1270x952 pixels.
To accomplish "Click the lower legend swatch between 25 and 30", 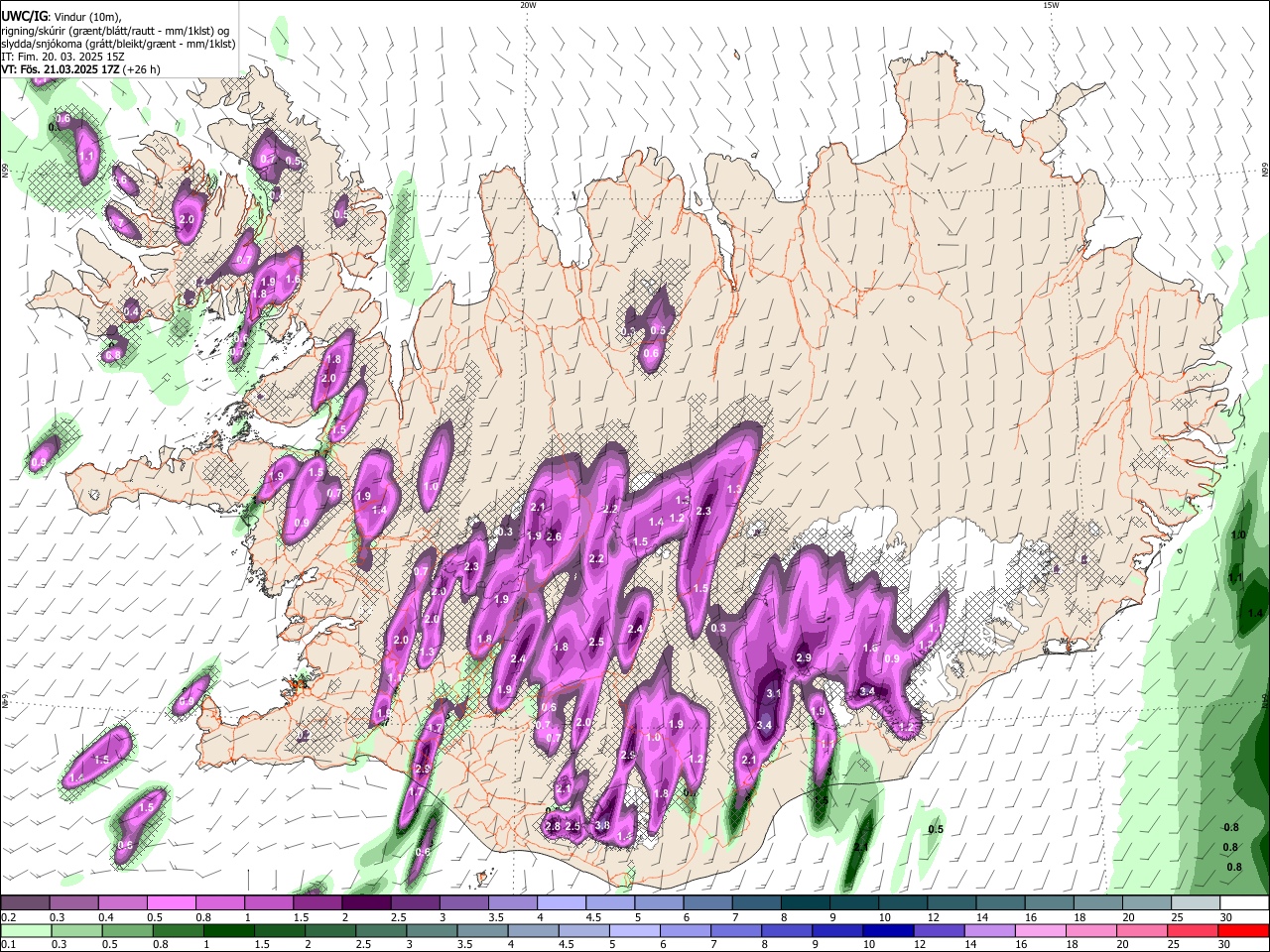I will pyautogui.click(x=1191, y=931).
